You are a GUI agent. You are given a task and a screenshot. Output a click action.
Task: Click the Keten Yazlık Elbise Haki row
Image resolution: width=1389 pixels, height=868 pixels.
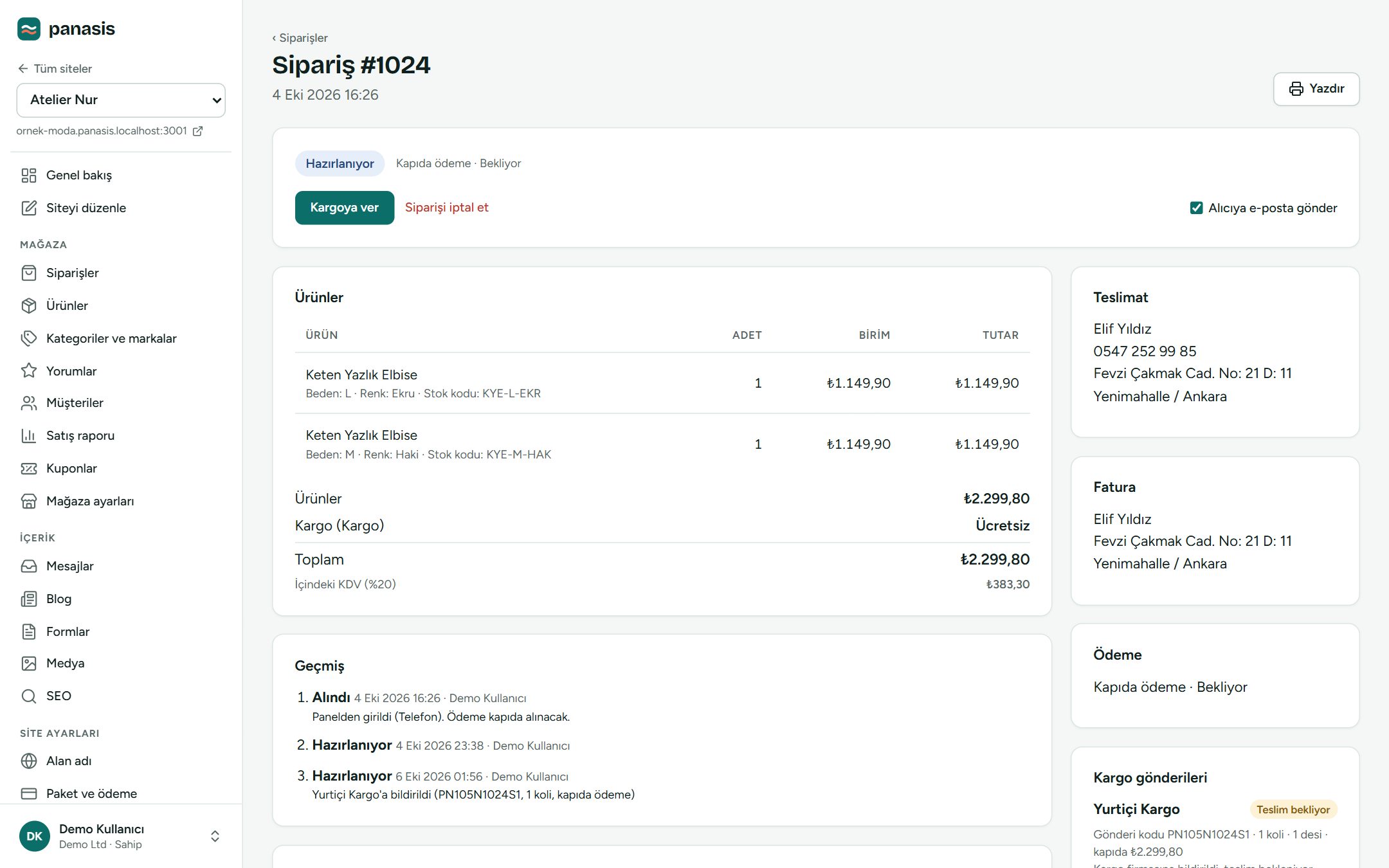click(x=662, y=444)
